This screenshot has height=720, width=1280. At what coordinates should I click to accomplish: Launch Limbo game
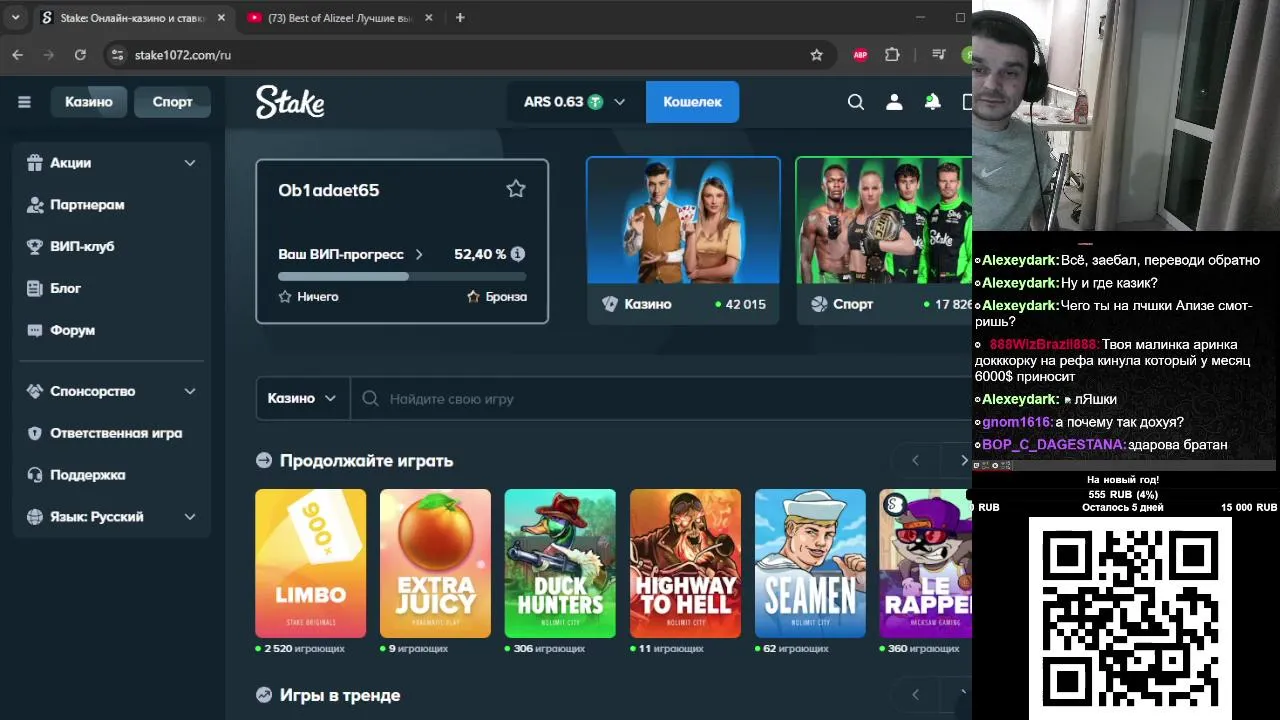click(310, 563)
